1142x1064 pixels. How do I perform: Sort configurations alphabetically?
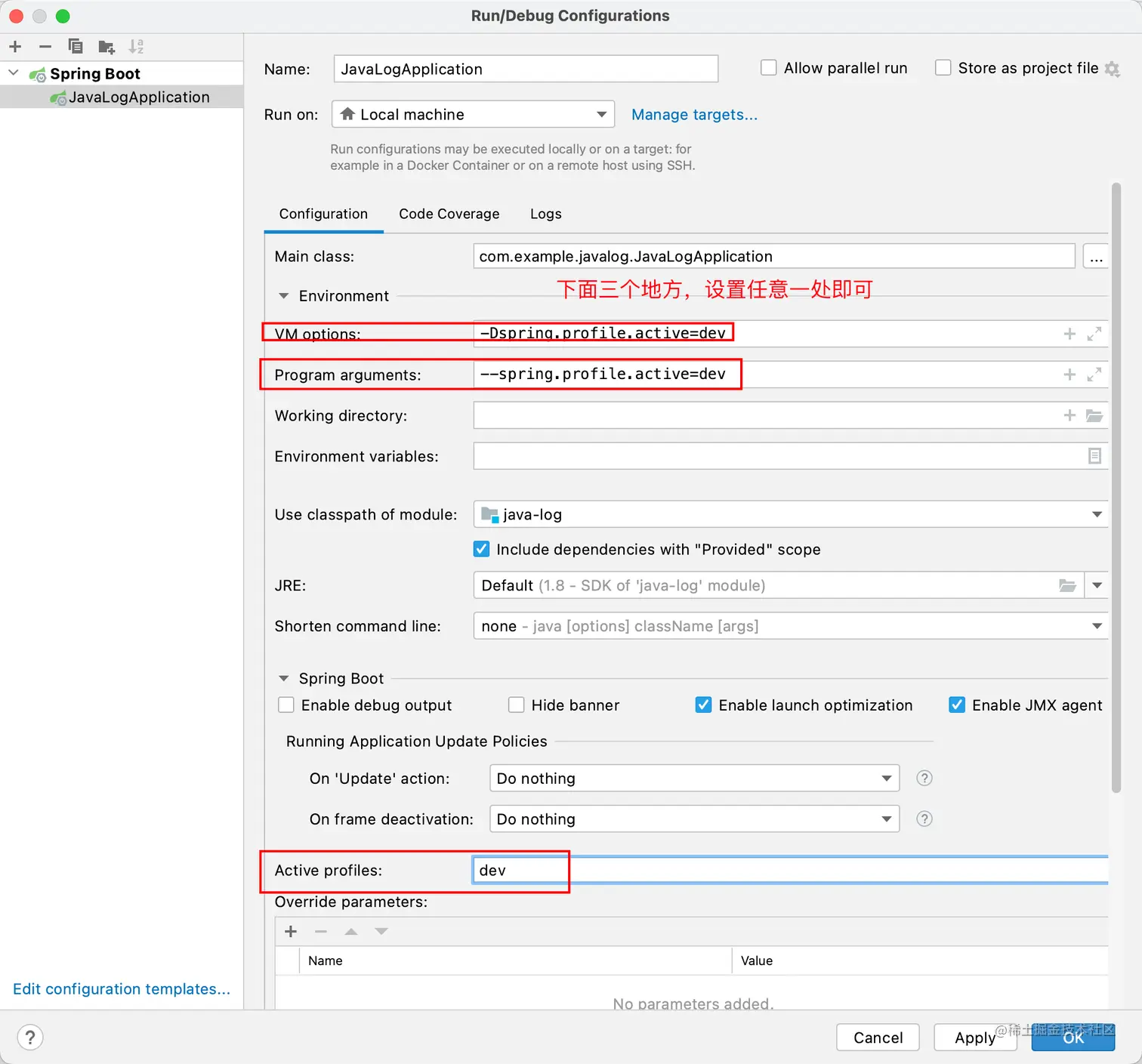[x=136, y=47]
